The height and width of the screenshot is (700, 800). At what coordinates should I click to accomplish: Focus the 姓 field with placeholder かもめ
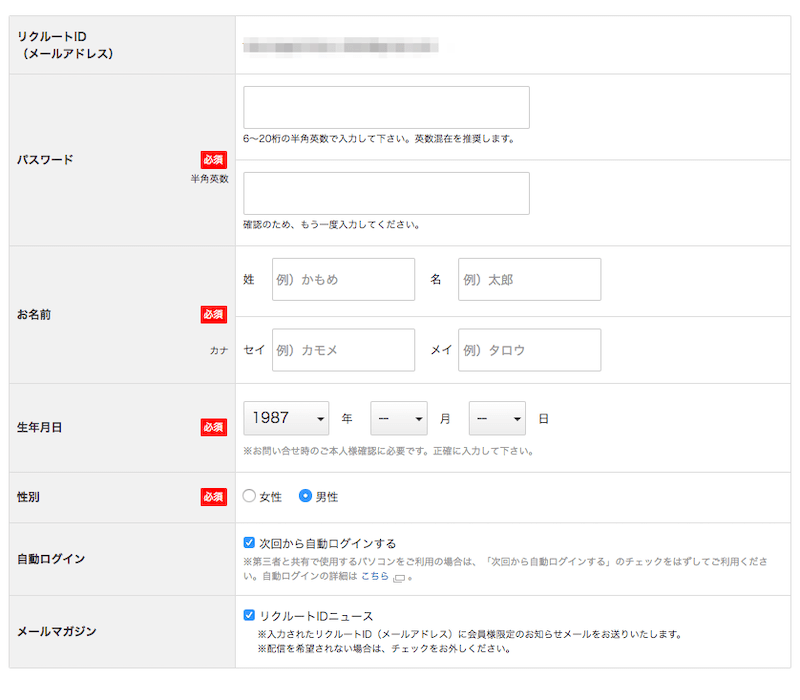point(343,280)
